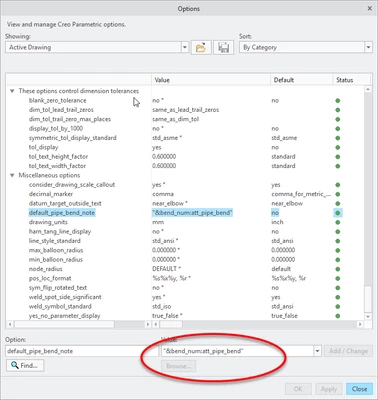Select the pos_loc_format option

(50, 278)
